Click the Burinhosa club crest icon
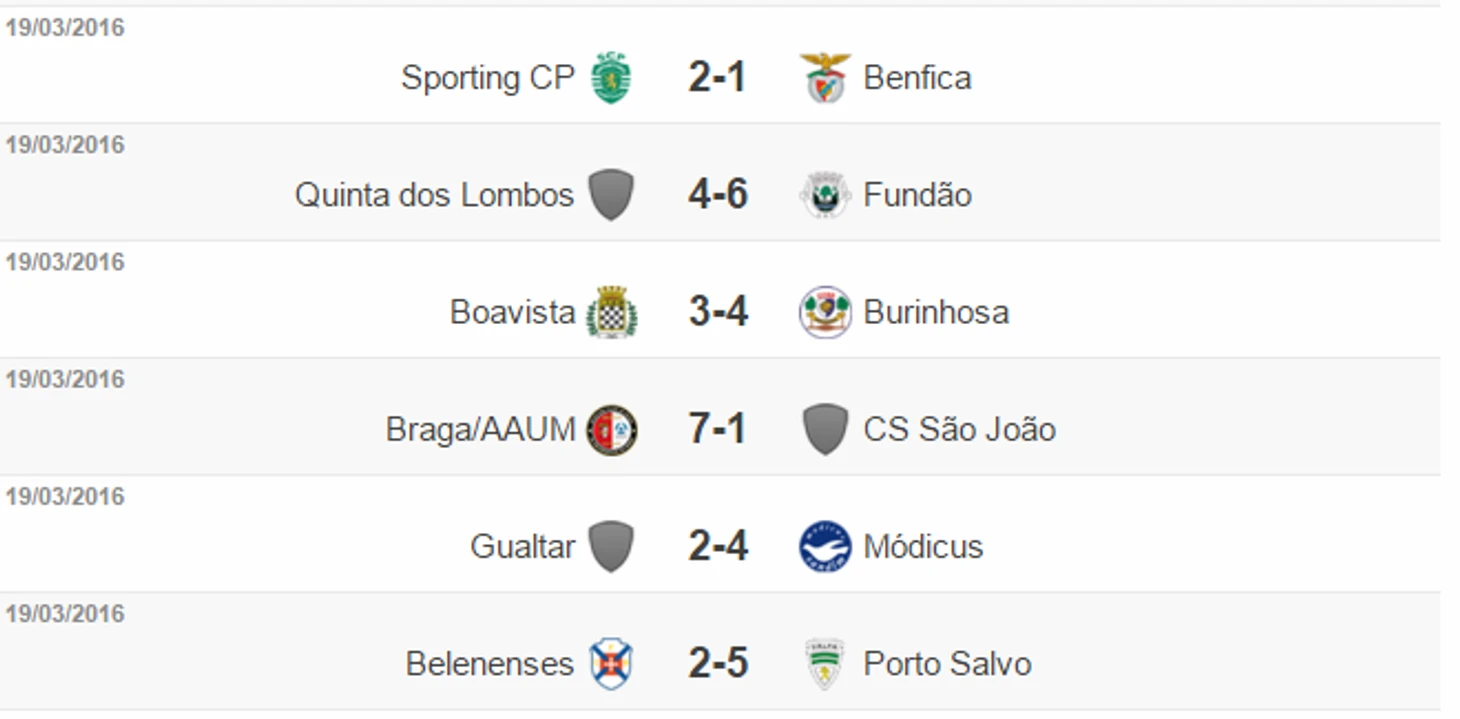Screen dimensions: 1460x719 click(825, 312)
